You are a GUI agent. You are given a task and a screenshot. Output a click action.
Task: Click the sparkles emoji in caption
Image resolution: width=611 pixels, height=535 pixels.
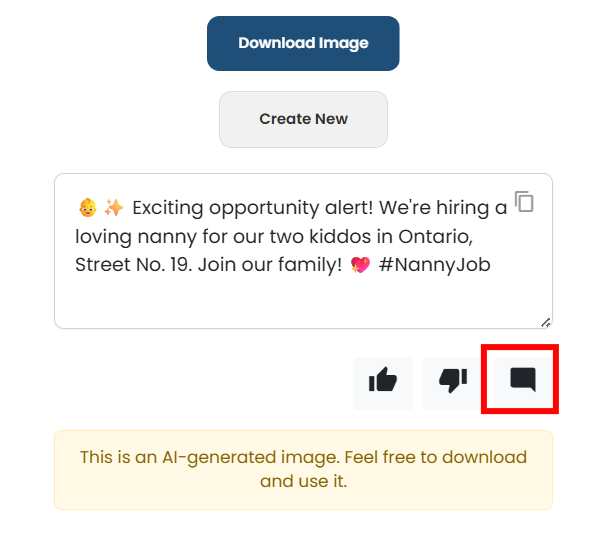click(x=114, y=208)
